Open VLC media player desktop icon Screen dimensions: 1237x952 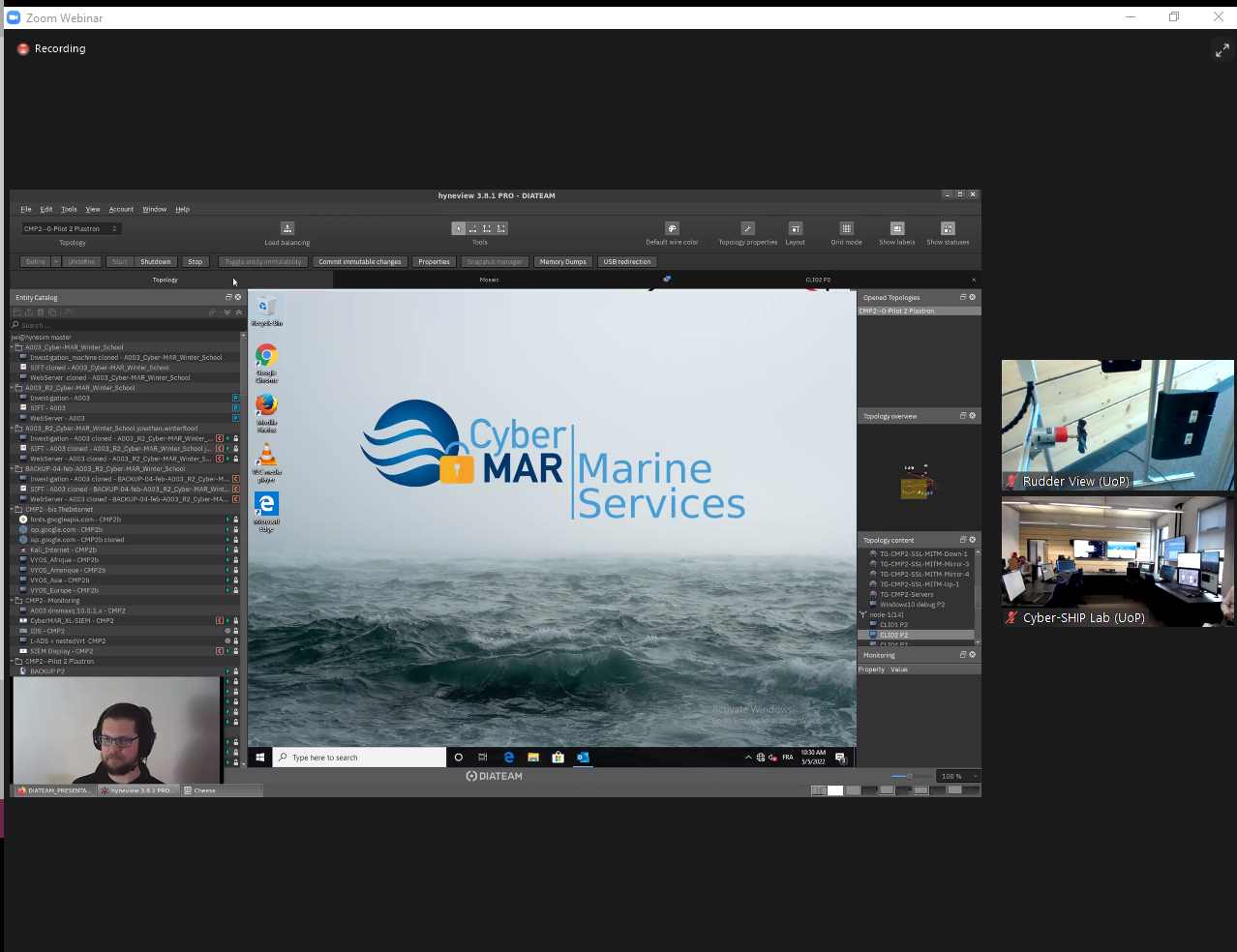point(266,456)
